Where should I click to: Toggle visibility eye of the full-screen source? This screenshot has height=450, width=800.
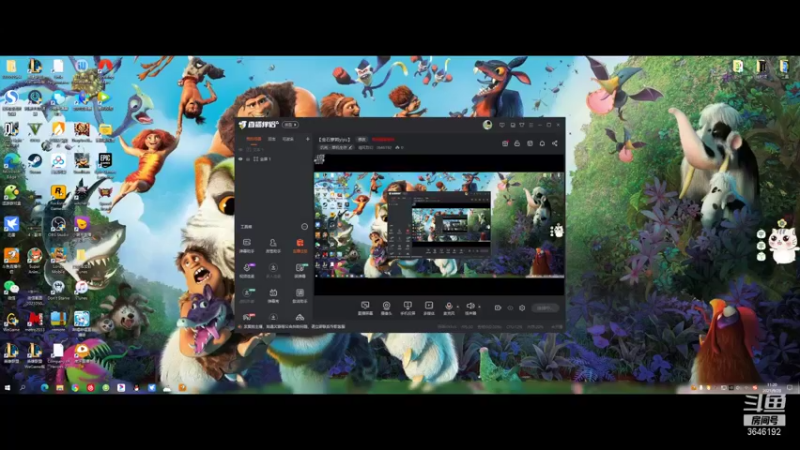[x=241, y=159]
